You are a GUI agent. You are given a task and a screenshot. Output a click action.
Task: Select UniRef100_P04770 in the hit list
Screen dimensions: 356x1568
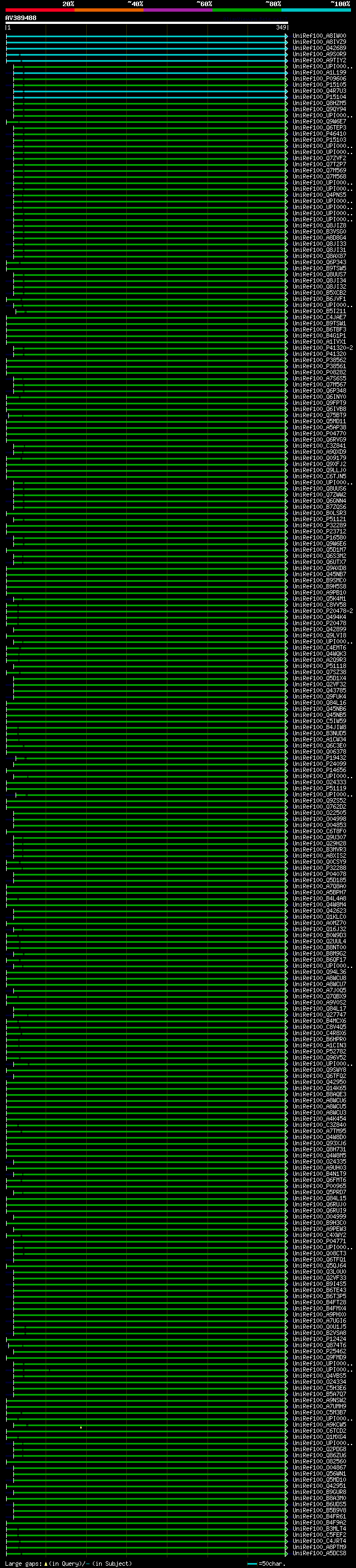tap(319, 434)
